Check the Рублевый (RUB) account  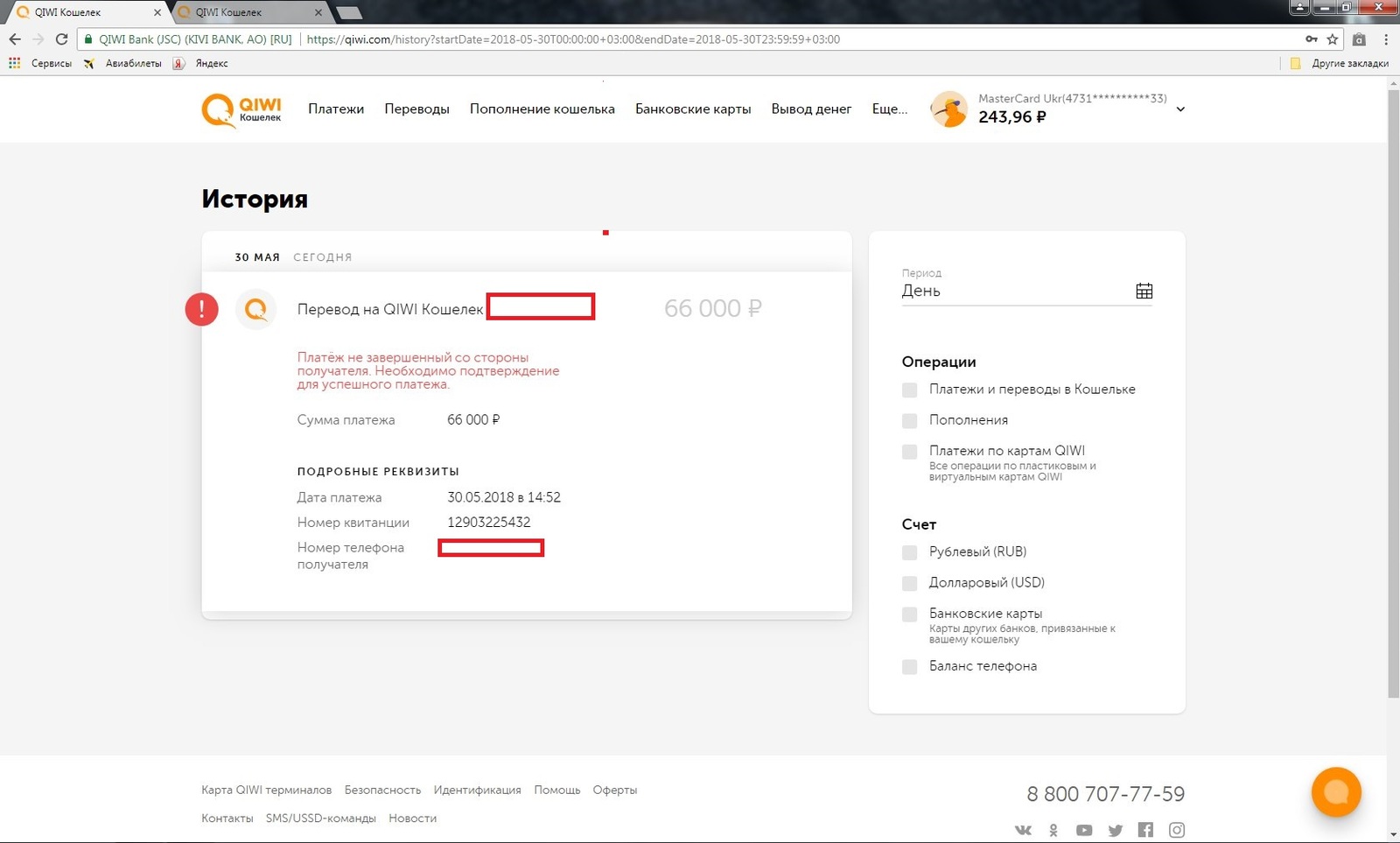910,552
